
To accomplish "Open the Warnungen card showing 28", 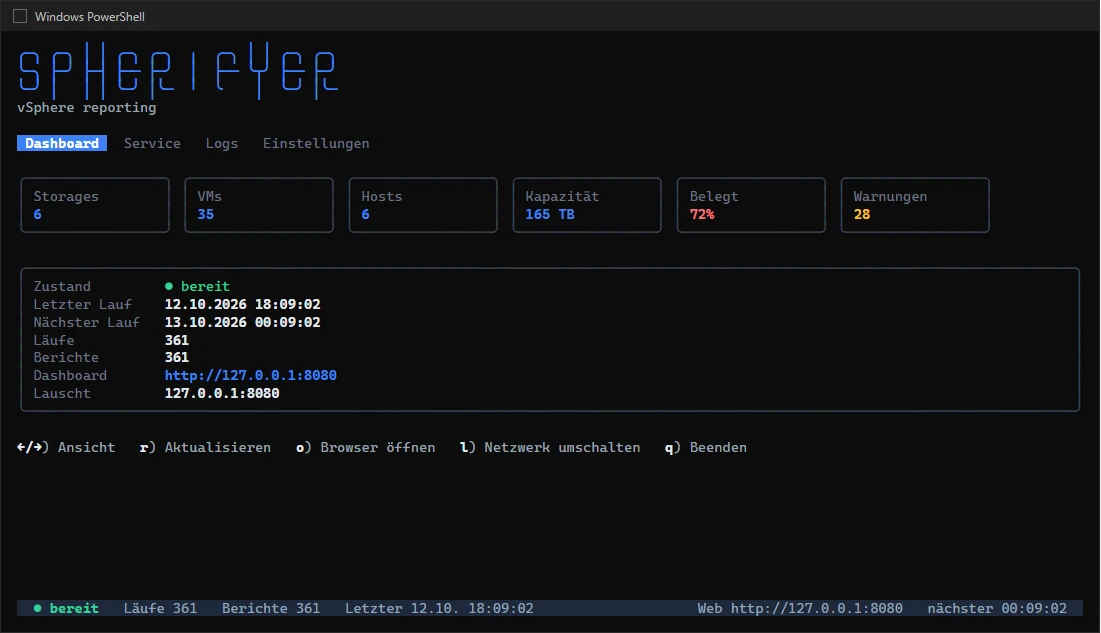I will pos(915,205).
